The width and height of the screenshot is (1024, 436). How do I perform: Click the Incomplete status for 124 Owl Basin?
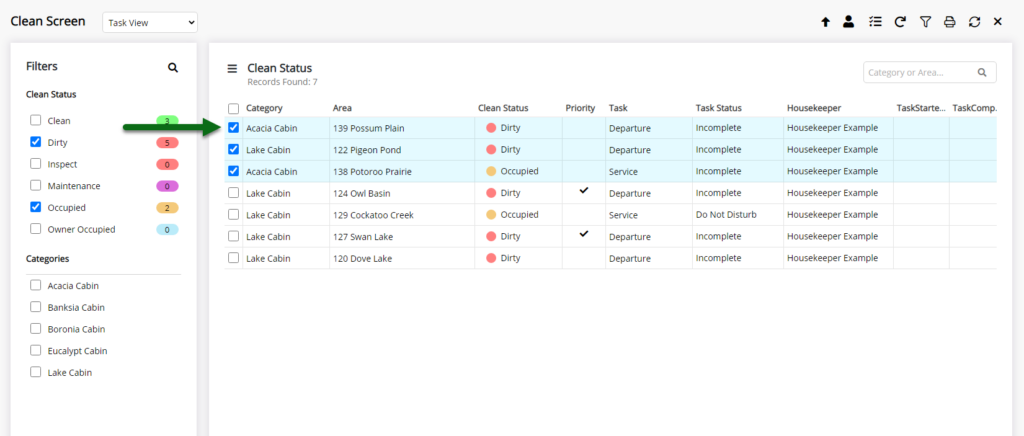(x=718, y=193)
